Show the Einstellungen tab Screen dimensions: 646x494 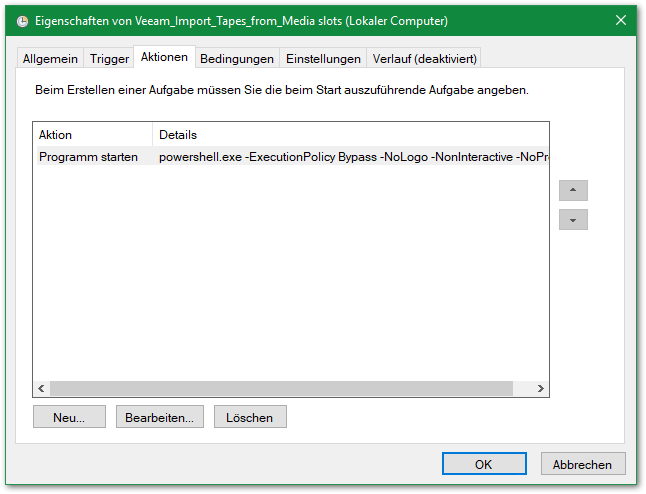323,59
